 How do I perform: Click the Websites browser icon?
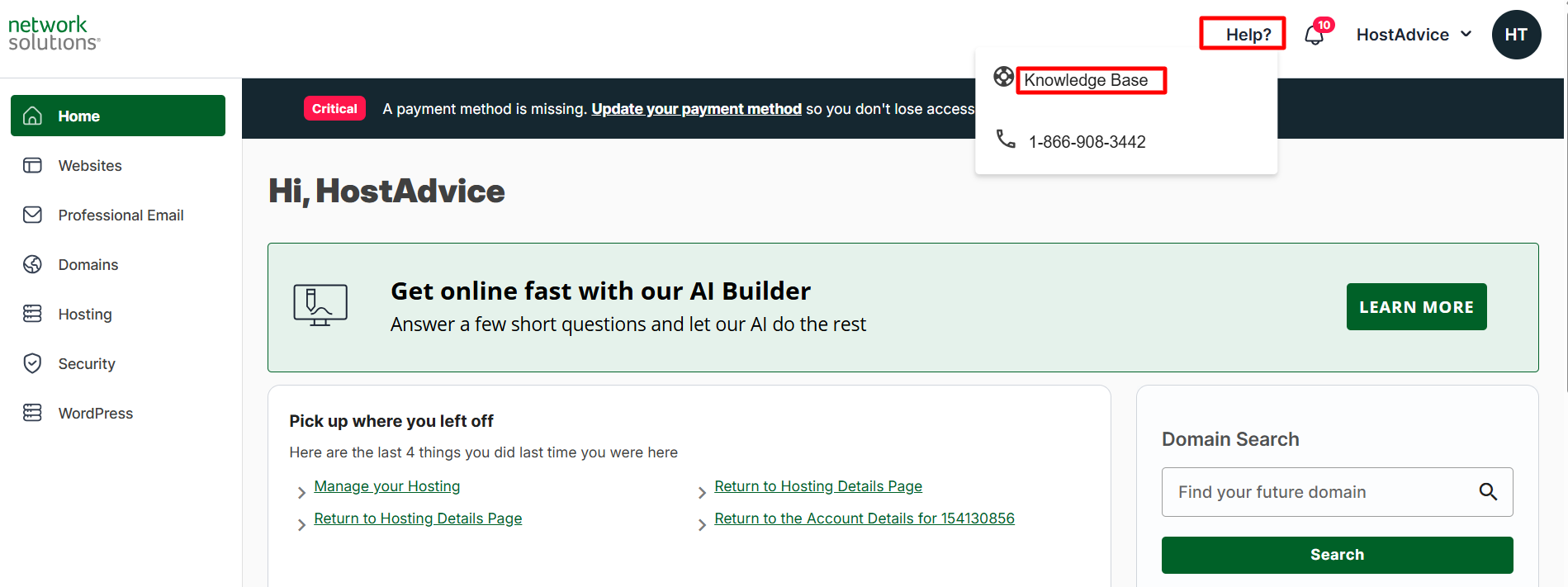[32, 165]
